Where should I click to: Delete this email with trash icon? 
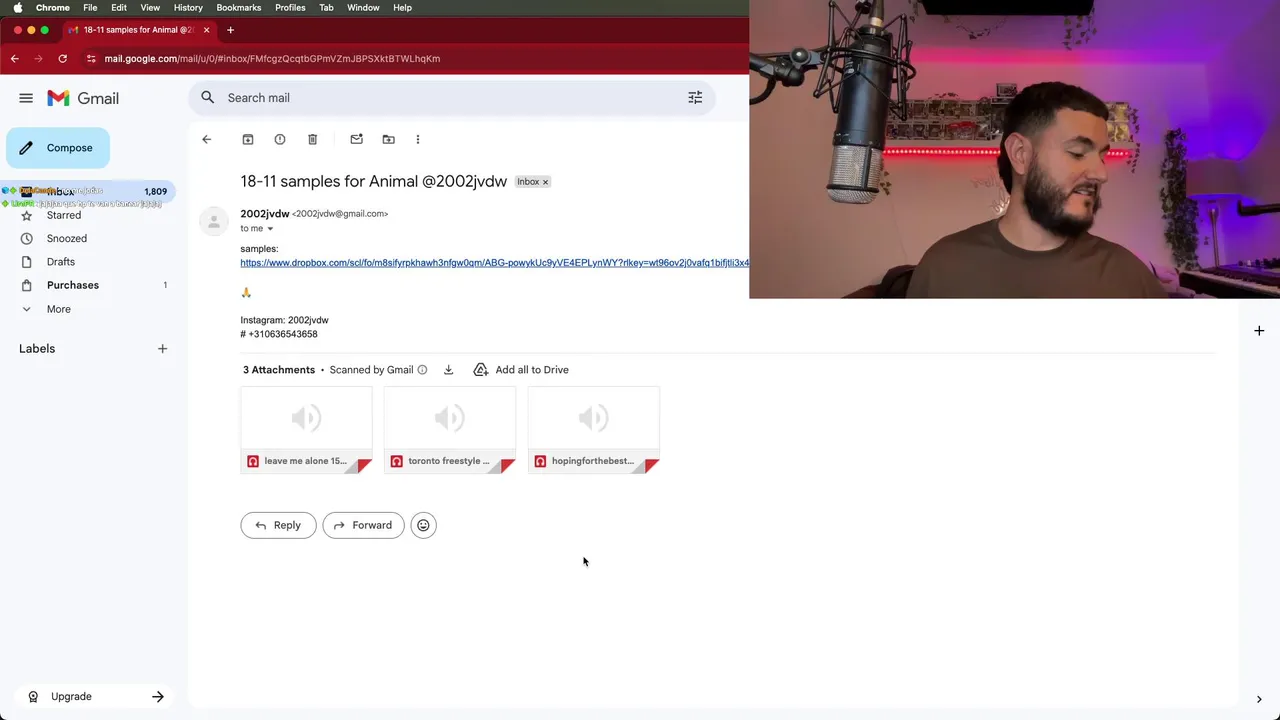tap(312, 139)
